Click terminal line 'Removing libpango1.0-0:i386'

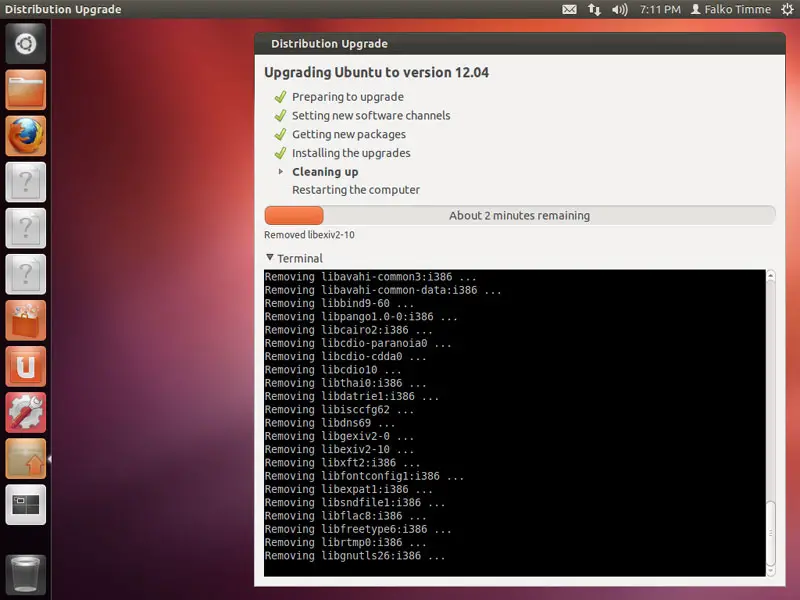click(x=361, y=316)
